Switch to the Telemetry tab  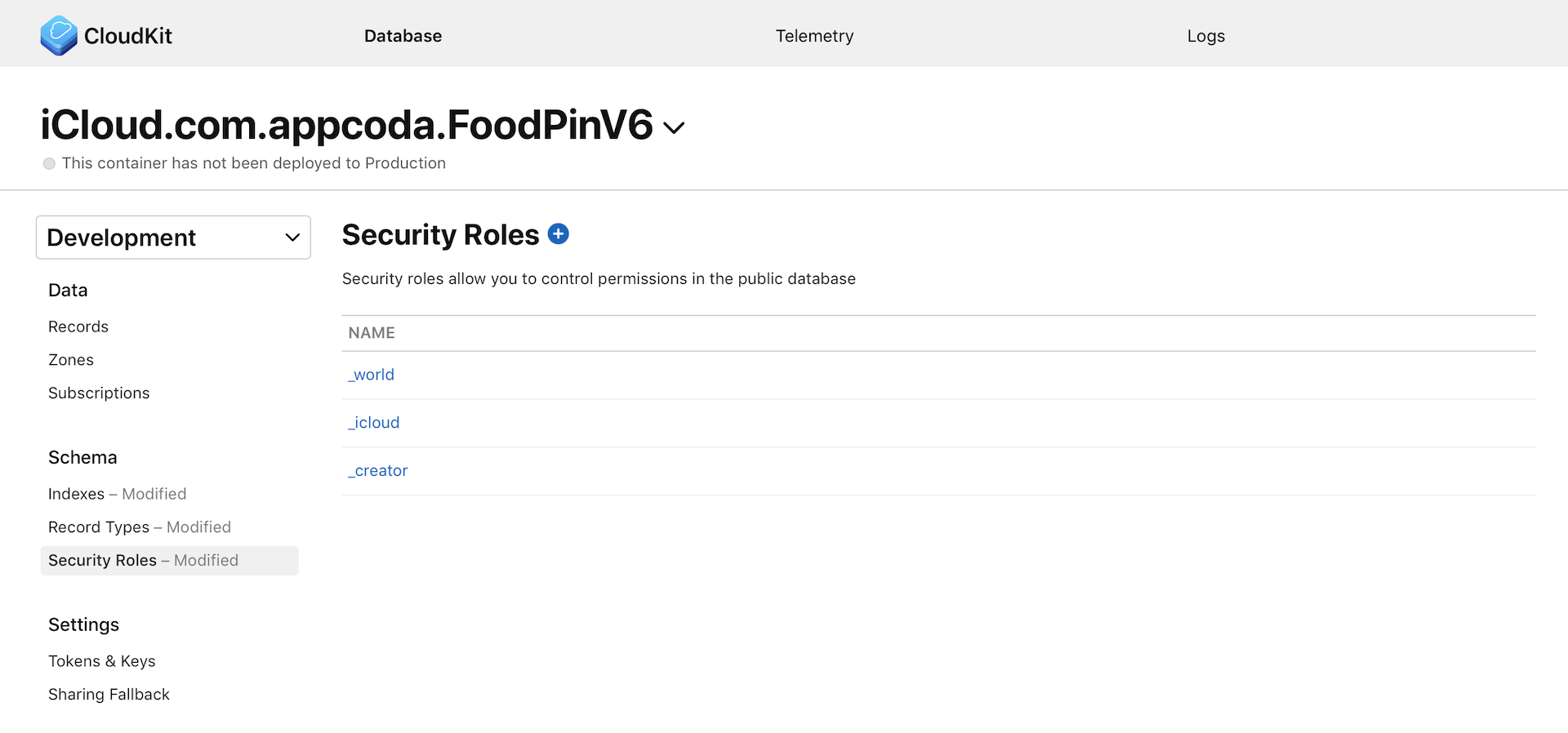point(814,36)
